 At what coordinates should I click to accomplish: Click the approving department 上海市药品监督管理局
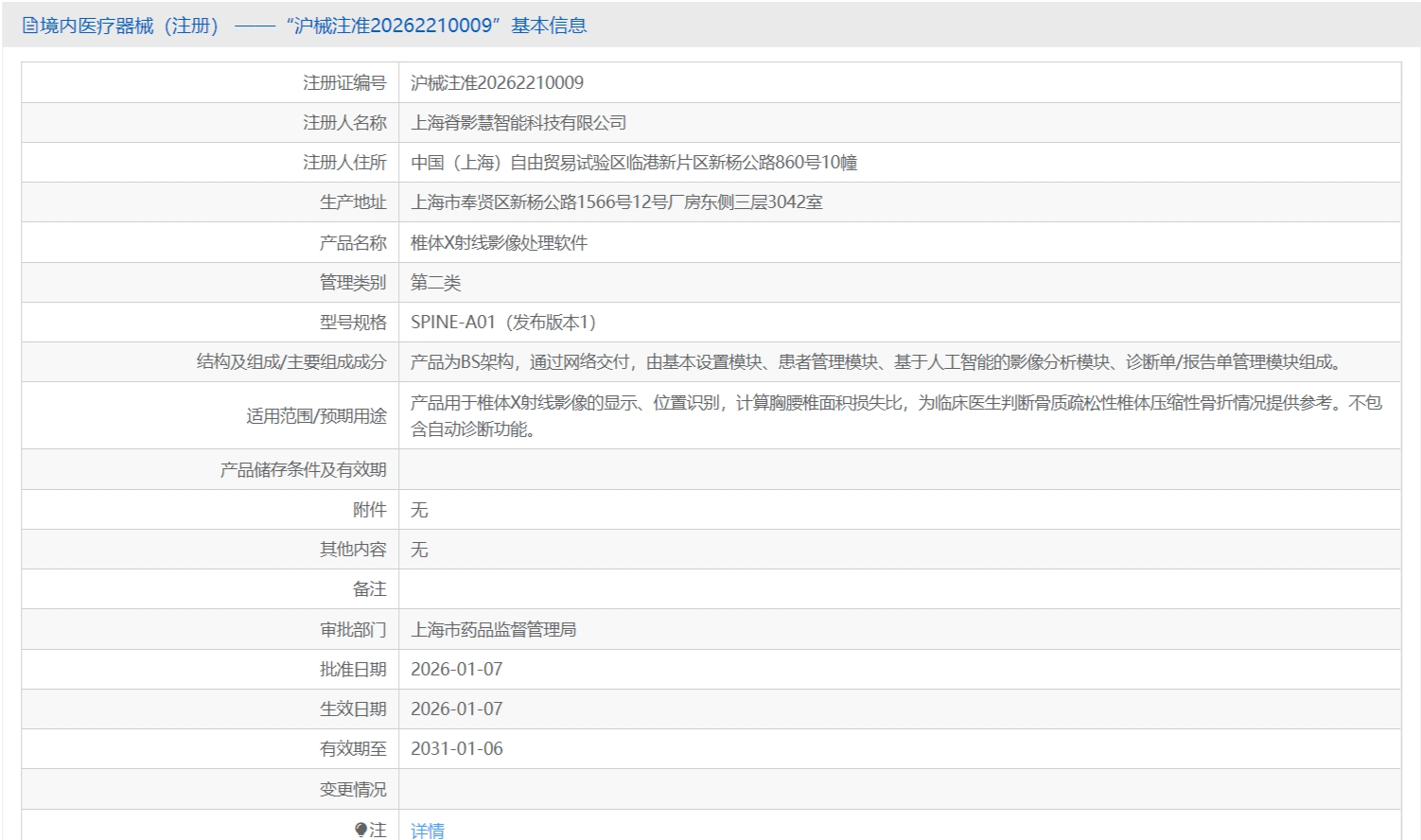pyautogui.click(x=493, y=630)
